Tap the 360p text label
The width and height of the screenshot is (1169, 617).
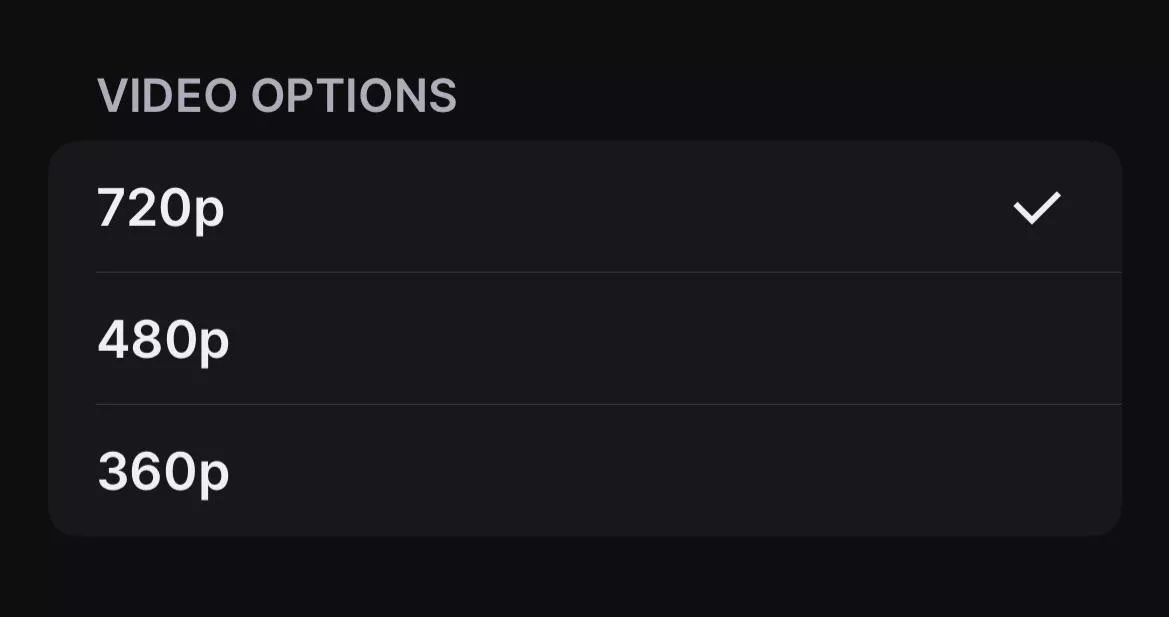(x=163, y=472)
